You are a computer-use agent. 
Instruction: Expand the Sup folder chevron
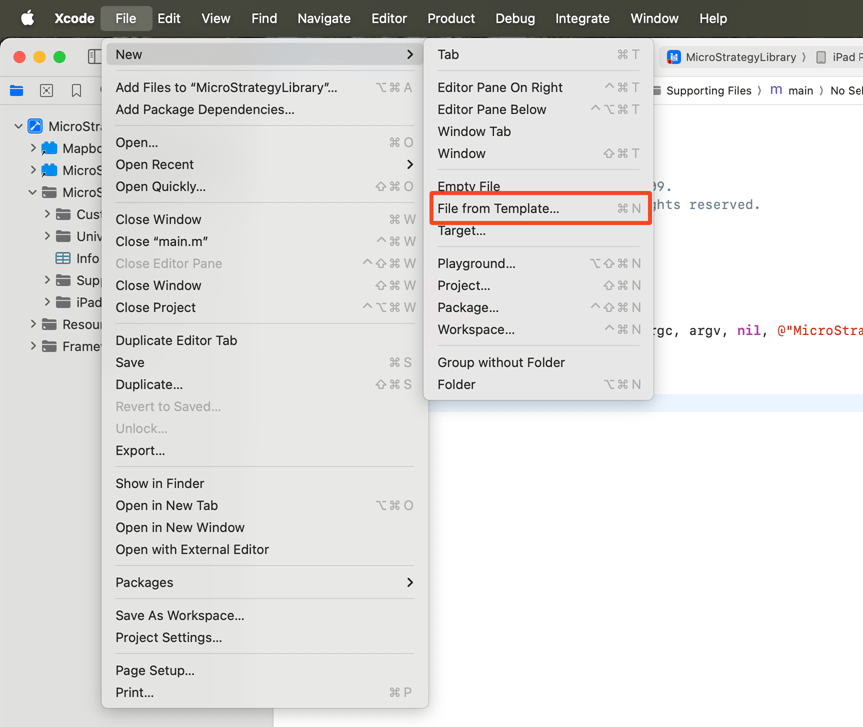coord(47,280)
